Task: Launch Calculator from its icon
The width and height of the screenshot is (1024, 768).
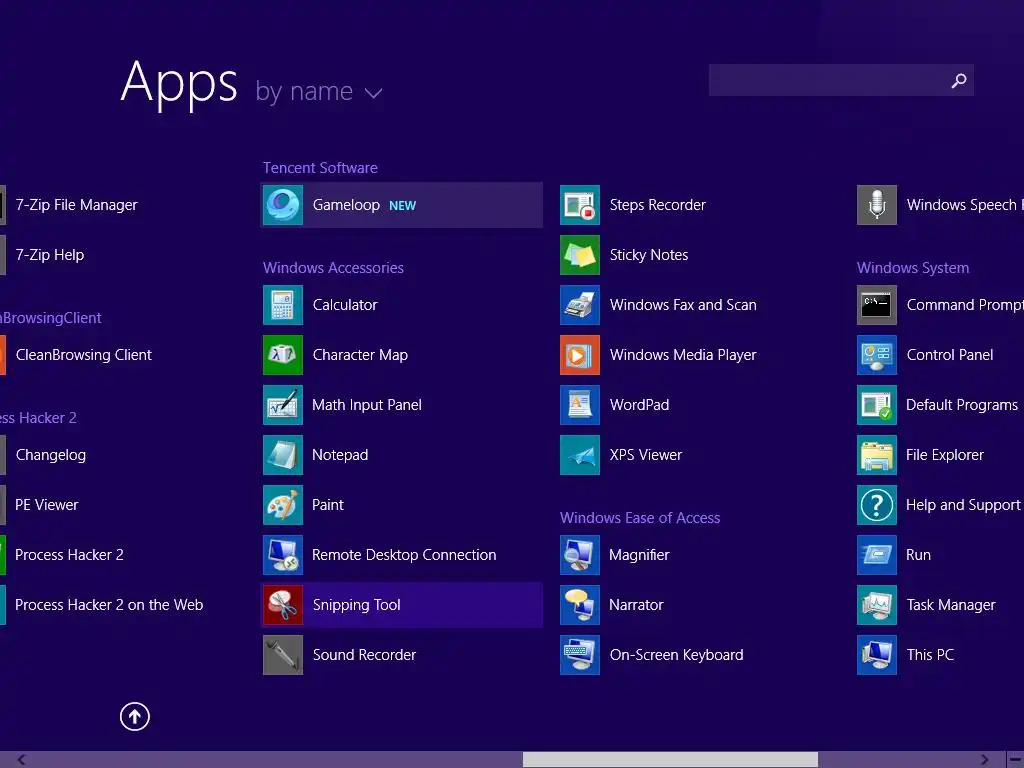Action: coord(283,305)
